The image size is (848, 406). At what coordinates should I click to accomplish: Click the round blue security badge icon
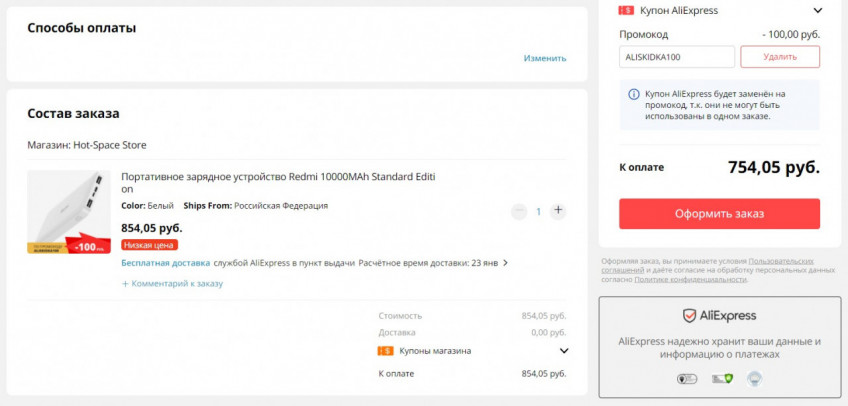(754, 379)
